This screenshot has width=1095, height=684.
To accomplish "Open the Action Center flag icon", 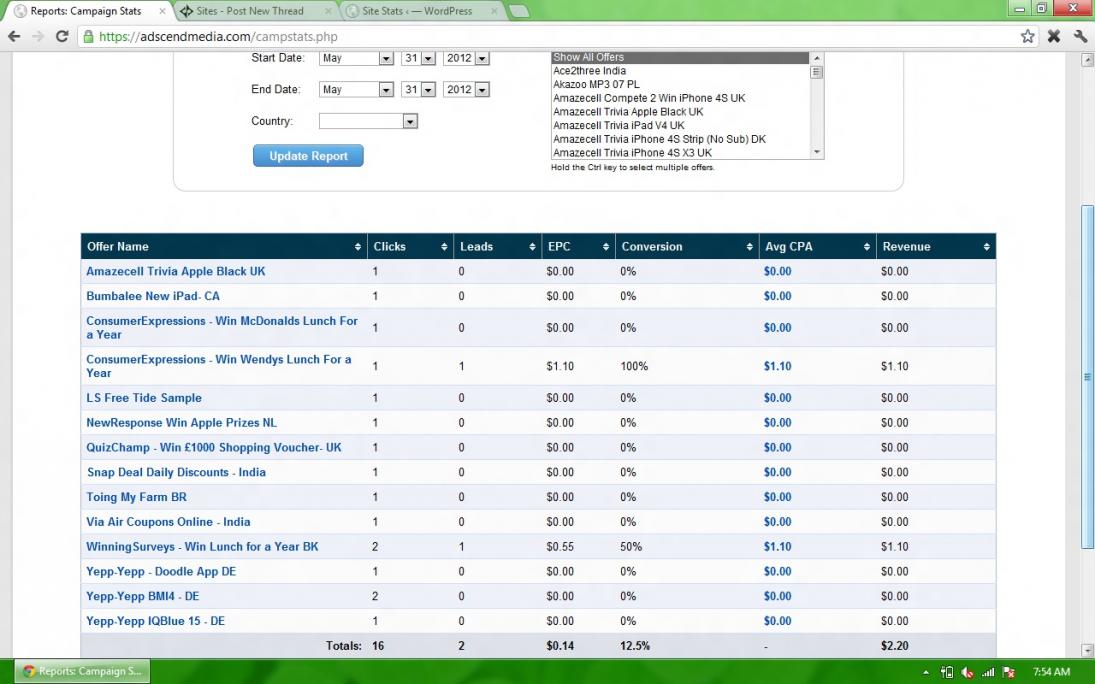I will [x=1009, y=672].
